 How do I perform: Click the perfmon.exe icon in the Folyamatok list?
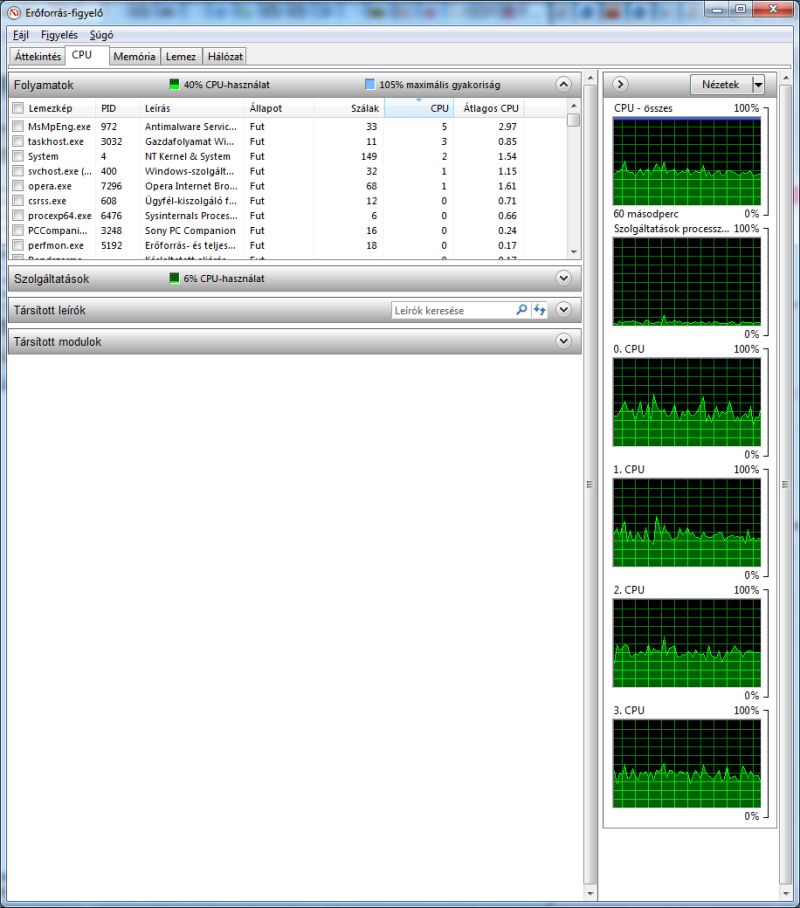tap(20, 246)
